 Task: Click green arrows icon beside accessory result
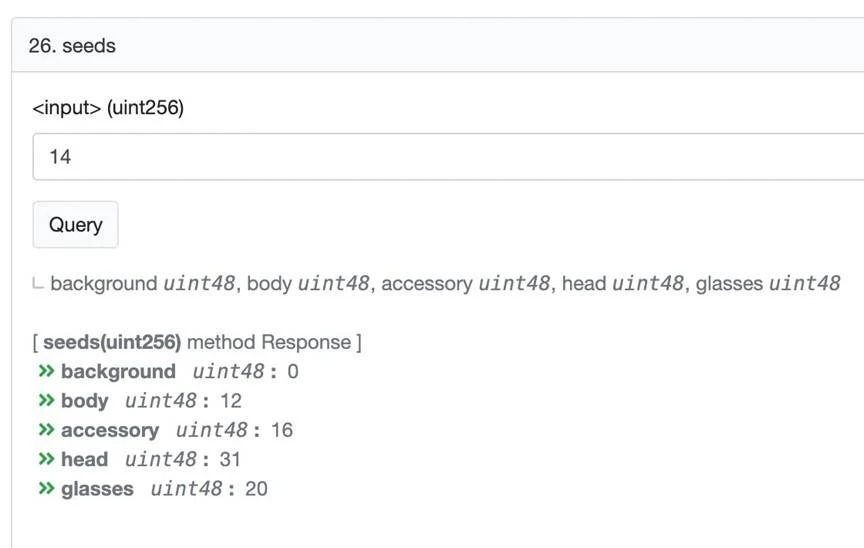(46, 430)
